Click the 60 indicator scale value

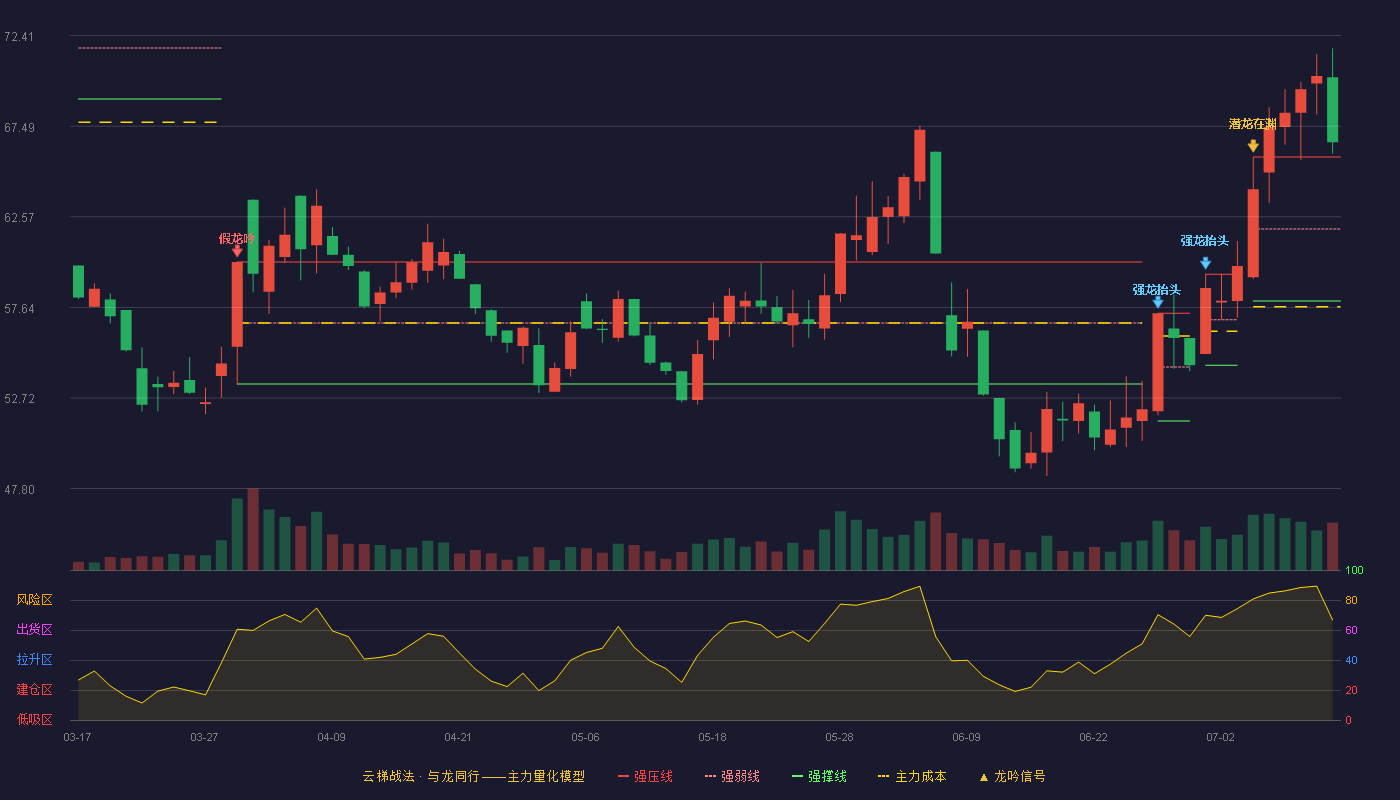tap(1351, 631)
